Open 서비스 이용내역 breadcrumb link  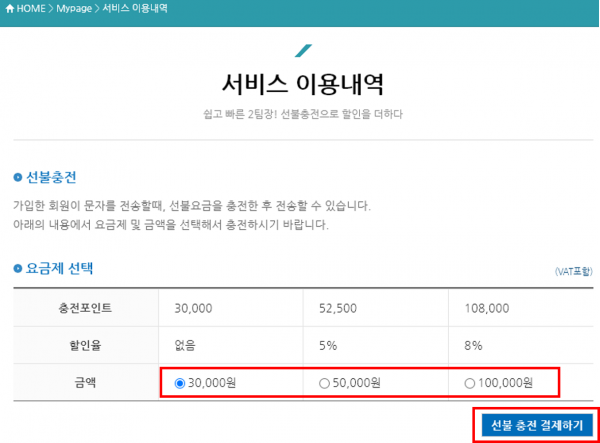click(x=135, y=8)
